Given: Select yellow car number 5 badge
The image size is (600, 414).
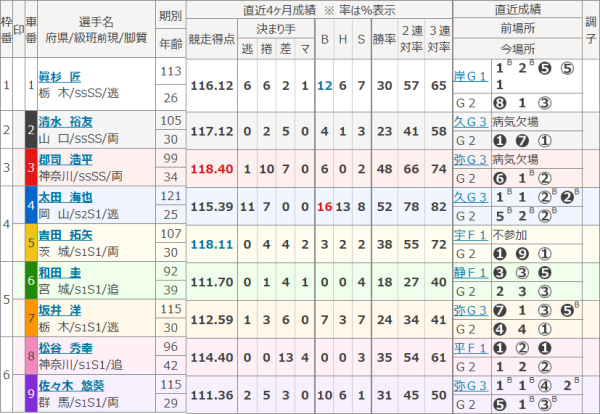Looking at the screenshot, I should (31, 243).
